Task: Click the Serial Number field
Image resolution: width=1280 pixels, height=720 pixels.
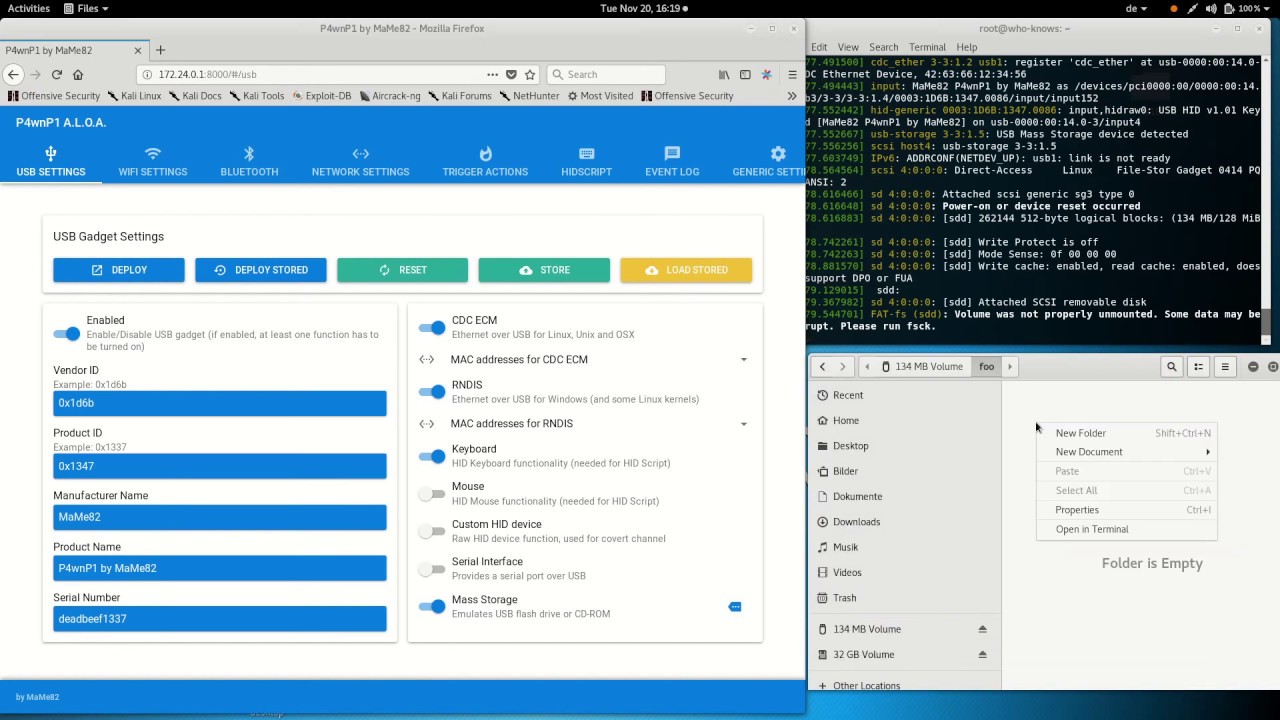Action: tap(220, 619)
